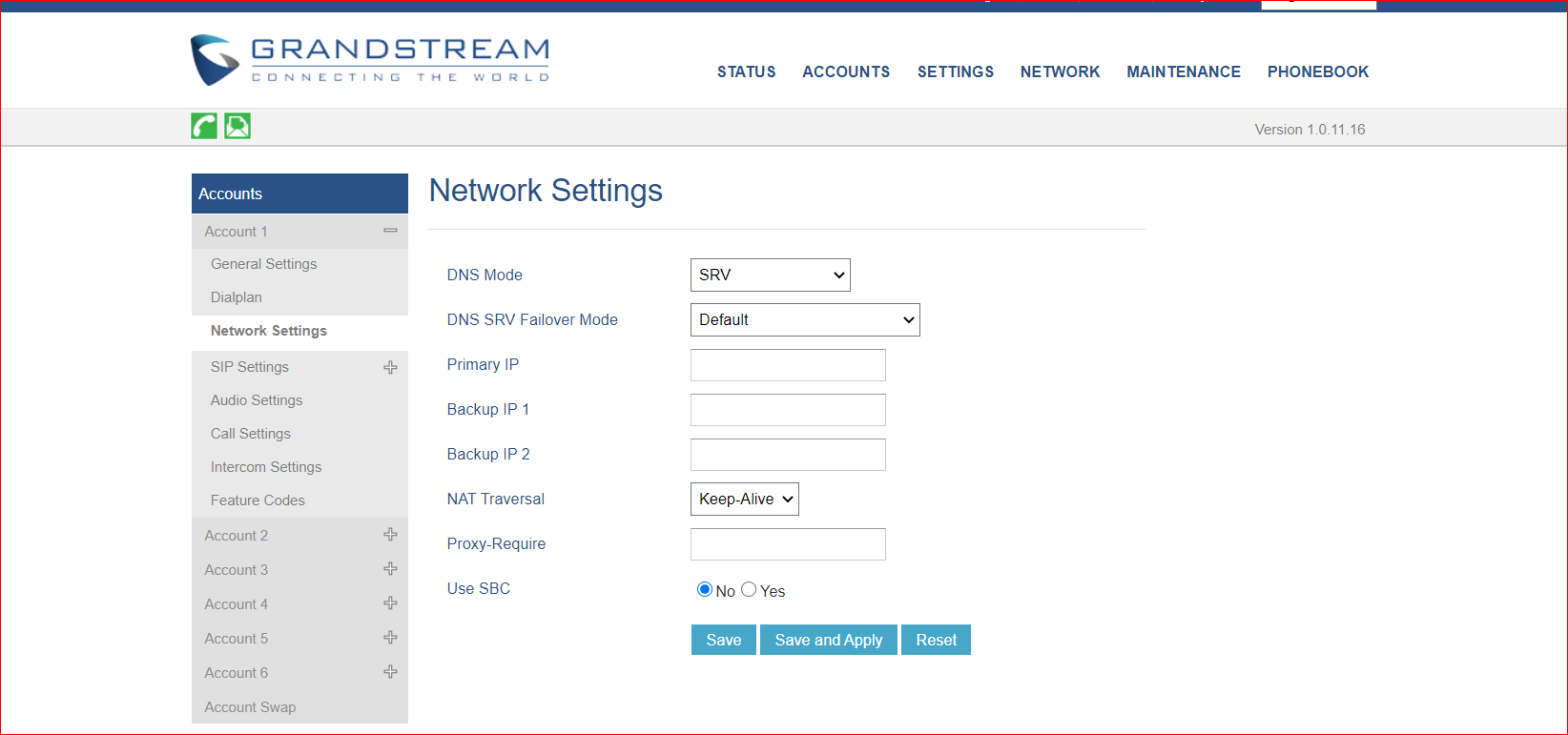Click the Account 3 tree label
The image size is (1568, 735).
click(x=236, y=570)
